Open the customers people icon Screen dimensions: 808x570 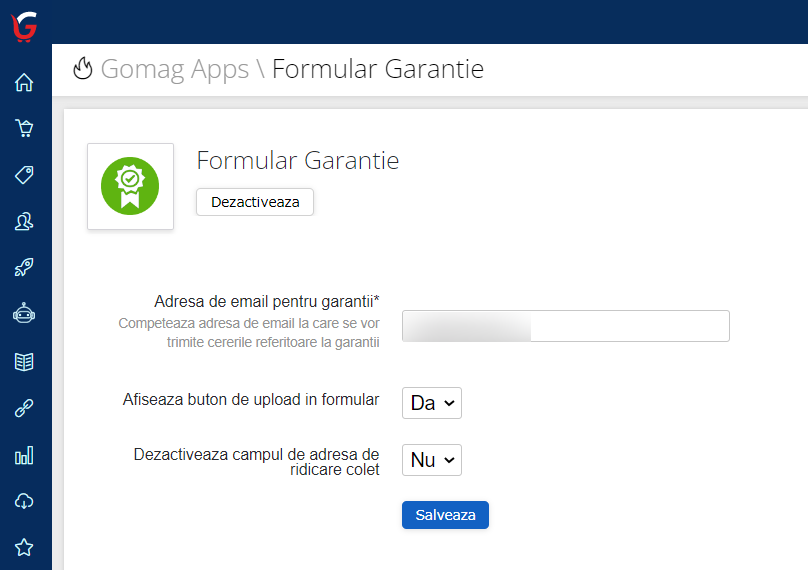(x=24, y=222)
